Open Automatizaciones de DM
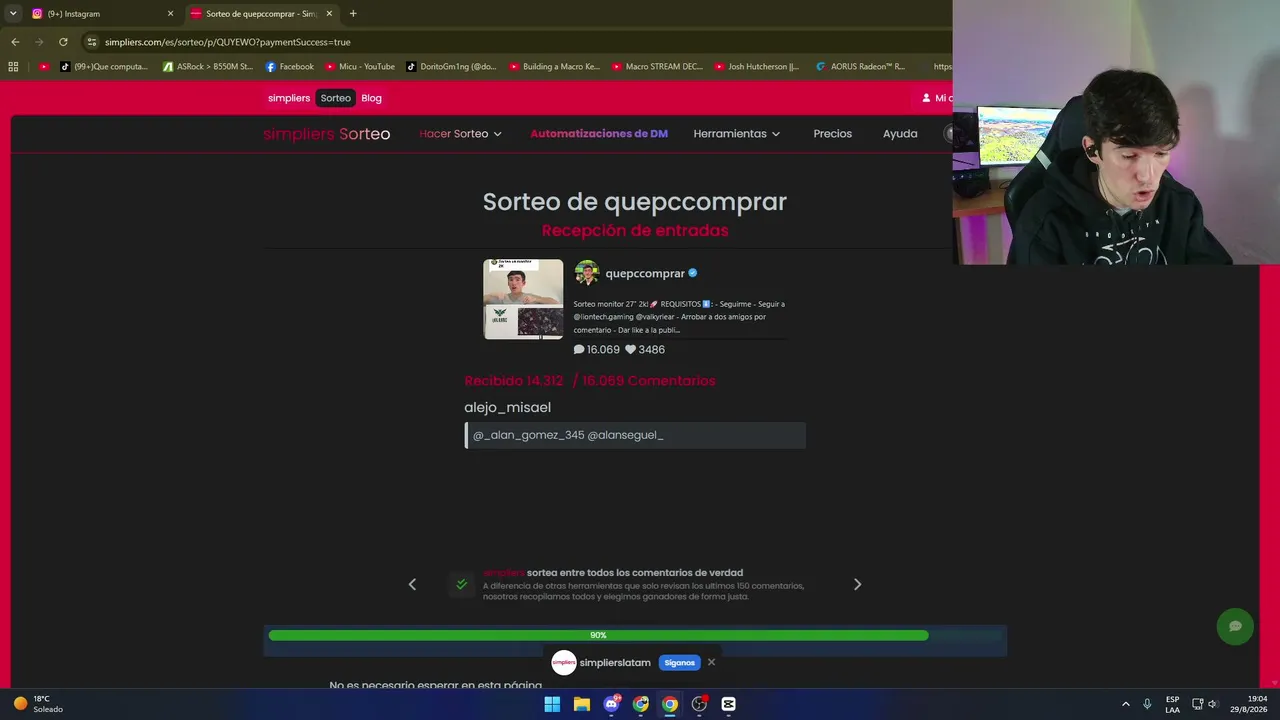1280x720 pixels. [599, 134]
